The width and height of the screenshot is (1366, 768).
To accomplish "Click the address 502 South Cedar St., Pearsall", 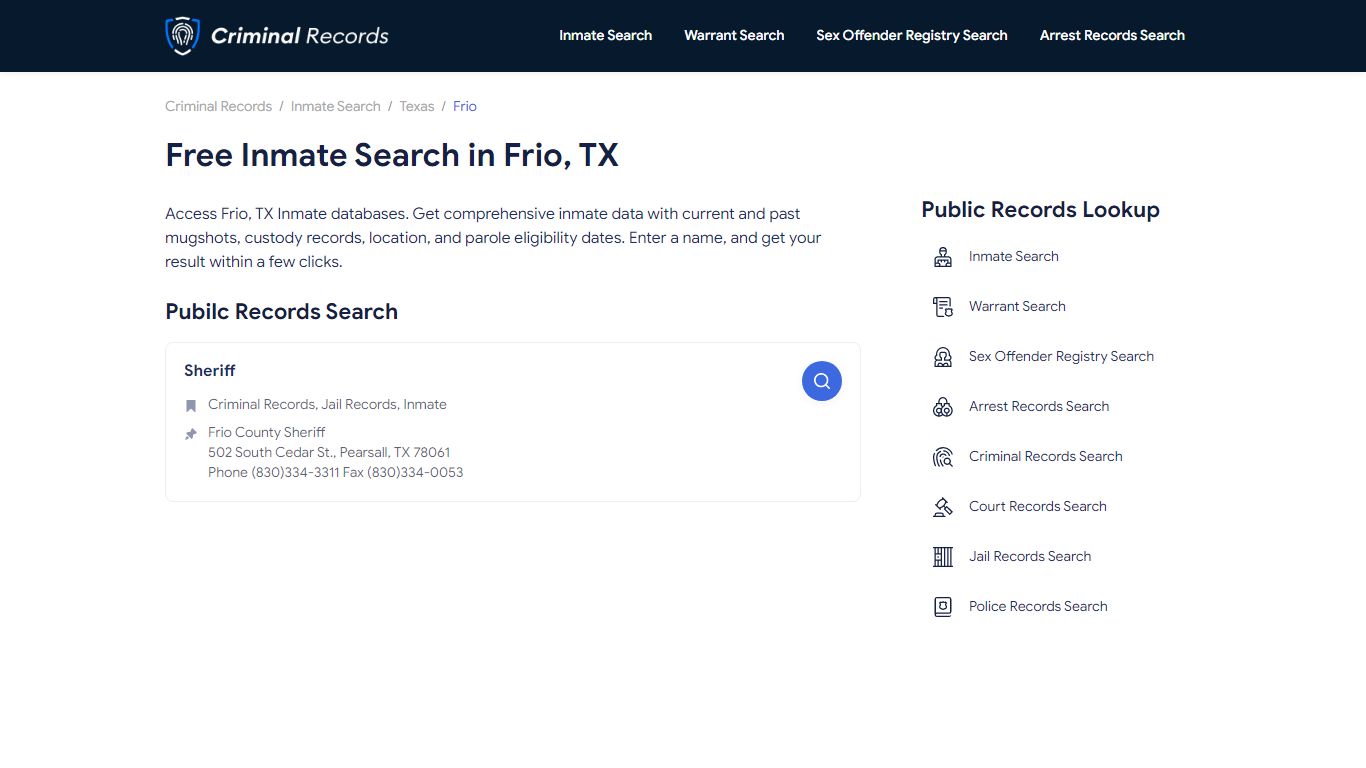I will point(329,452).
